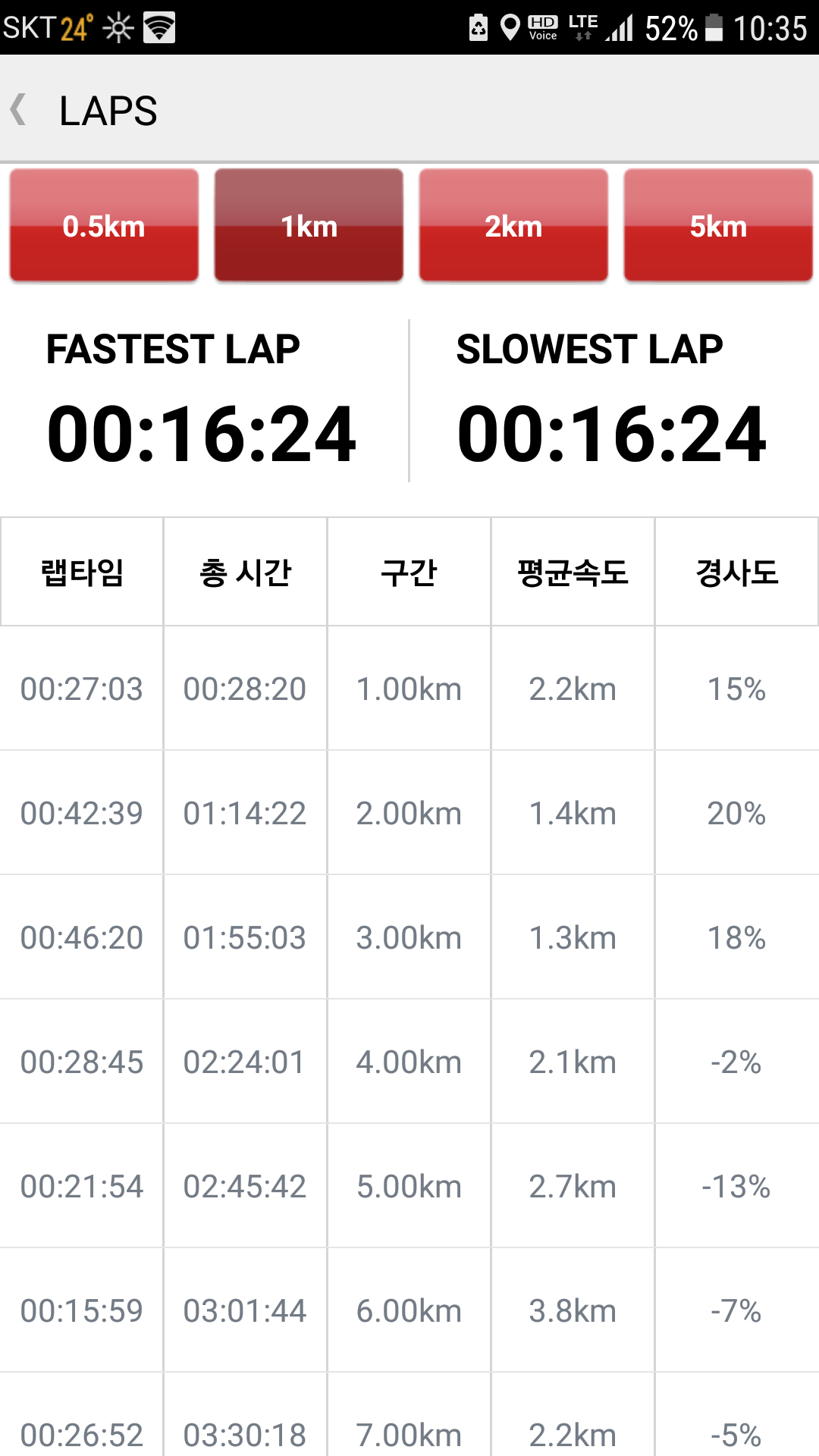Tap the -13% slope cell
Screen dimensions: 819x1456
737,1186
